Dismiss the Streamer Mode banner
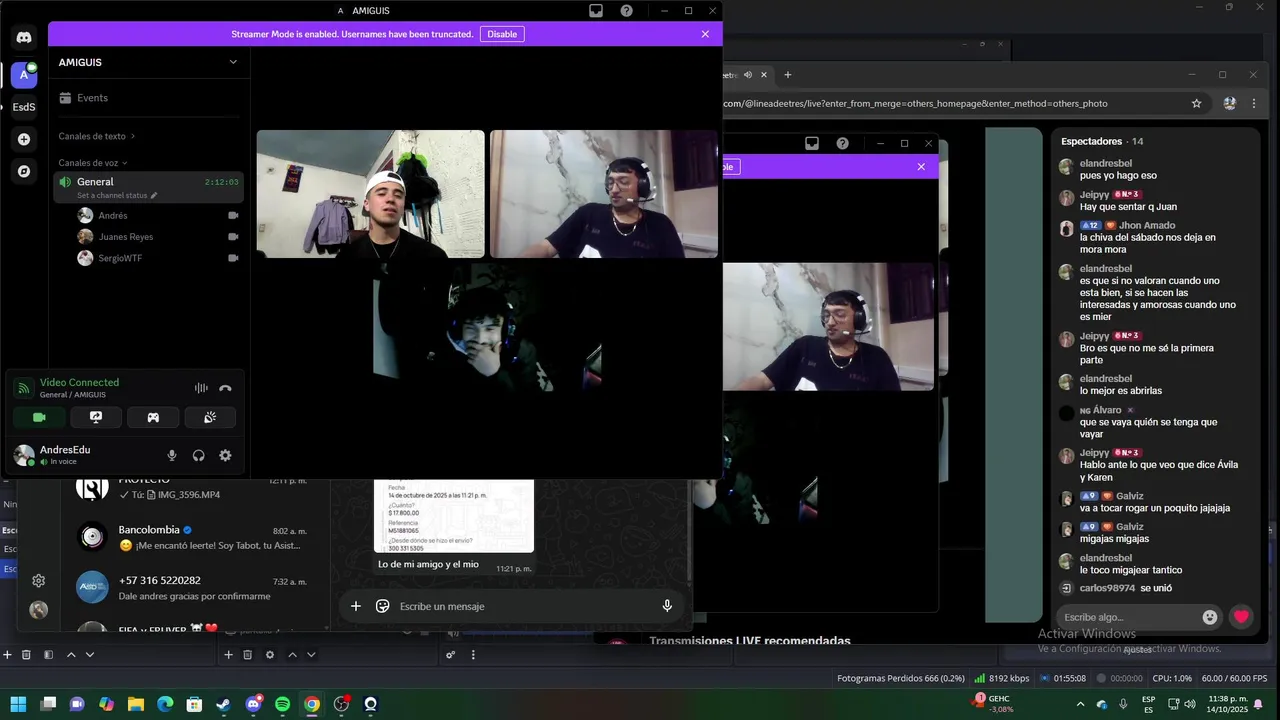The width and height of the screenshot is (1280, 720). [705, 34]
